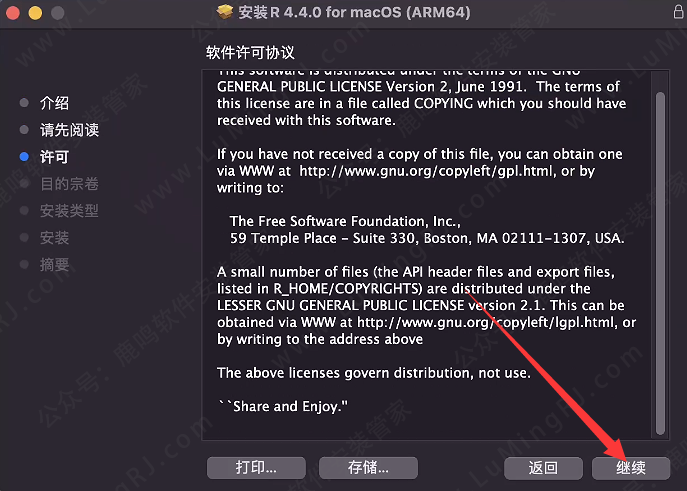Click the 打印... button
This screenshot has width=687, height=491.
tap(256, 468)
